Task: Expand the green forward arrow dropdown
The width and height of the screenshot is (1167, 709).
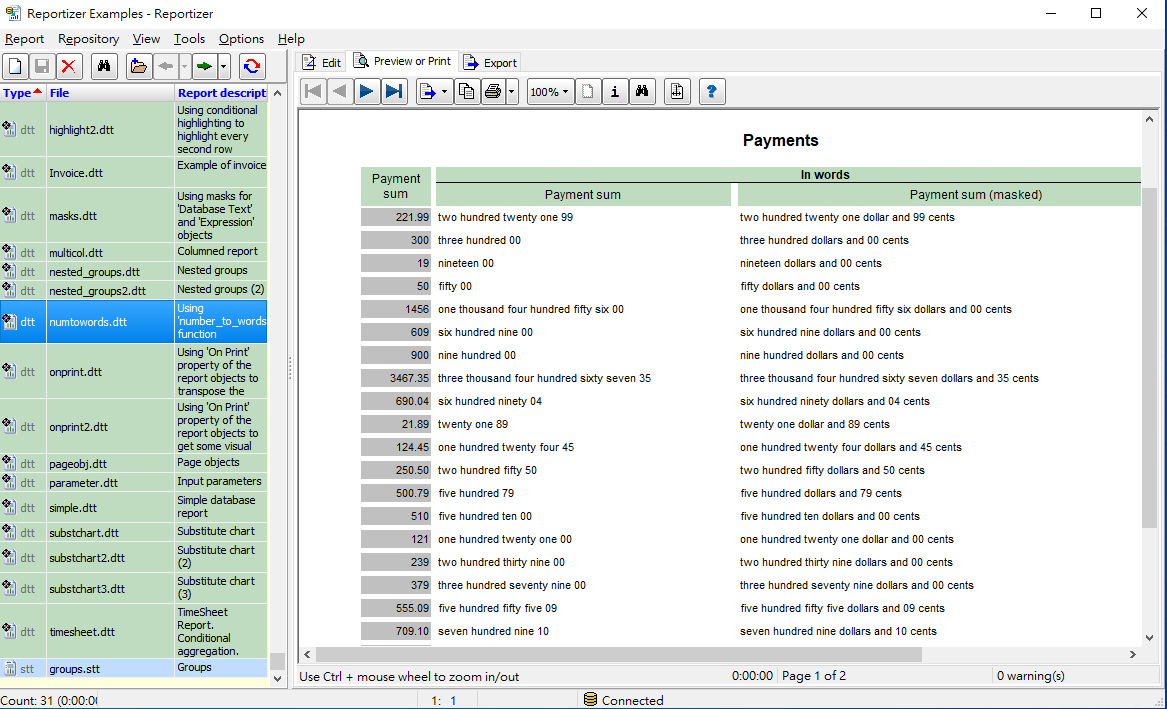Action: (224, 67)
